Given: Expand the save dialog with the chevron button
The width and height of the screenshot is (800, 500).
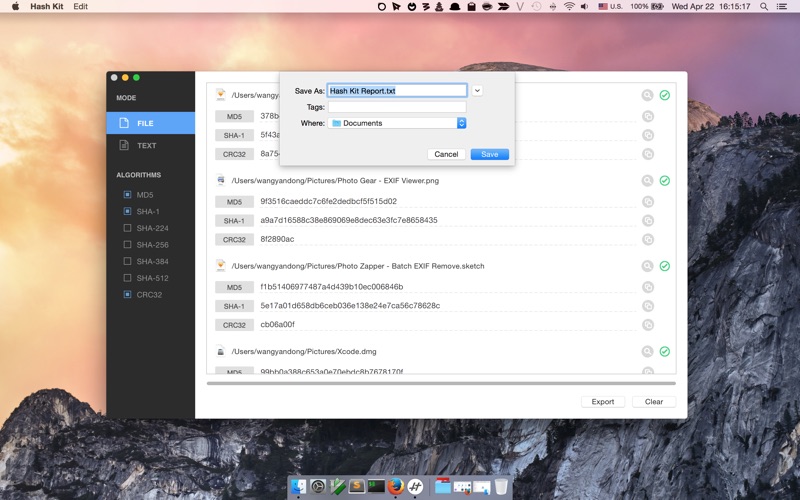Looking at the screenshot, I should [477, 91].
